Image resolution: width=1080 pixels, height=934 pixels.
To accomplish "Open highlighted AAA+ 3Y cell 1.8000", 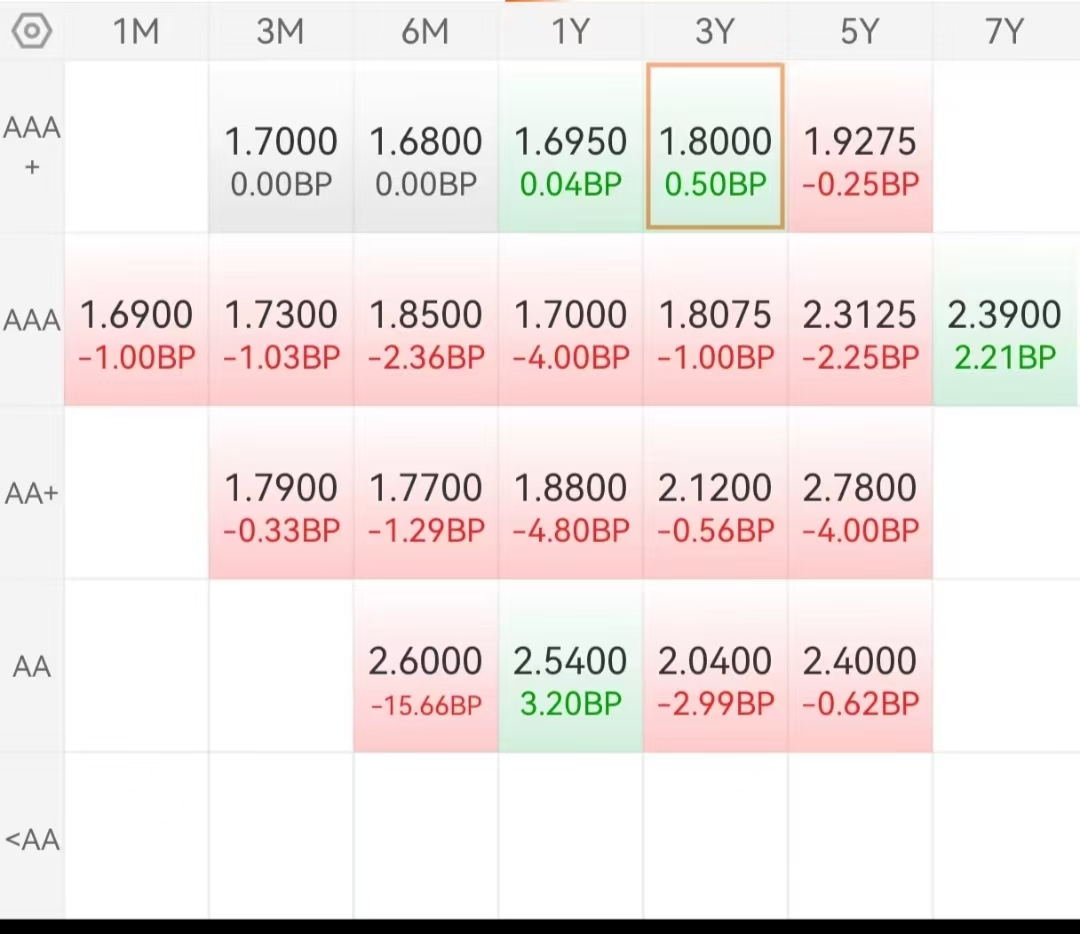I will tap(715, 146).
